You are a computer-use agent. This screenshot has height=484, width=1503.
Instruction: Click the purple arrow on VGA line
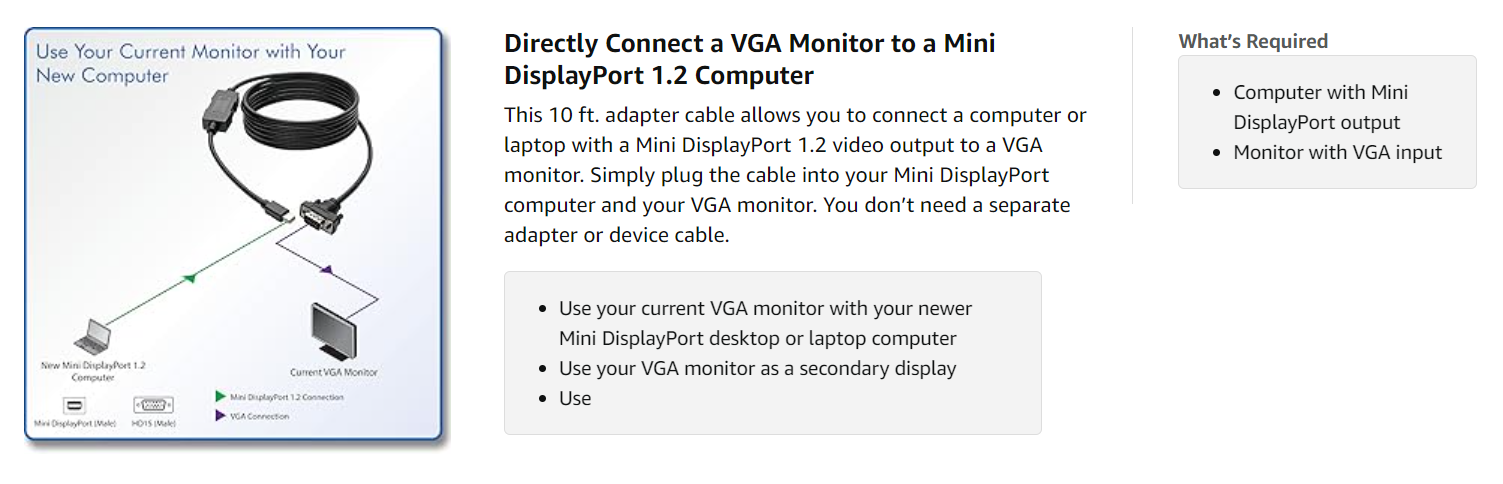[x=325, y=269]
